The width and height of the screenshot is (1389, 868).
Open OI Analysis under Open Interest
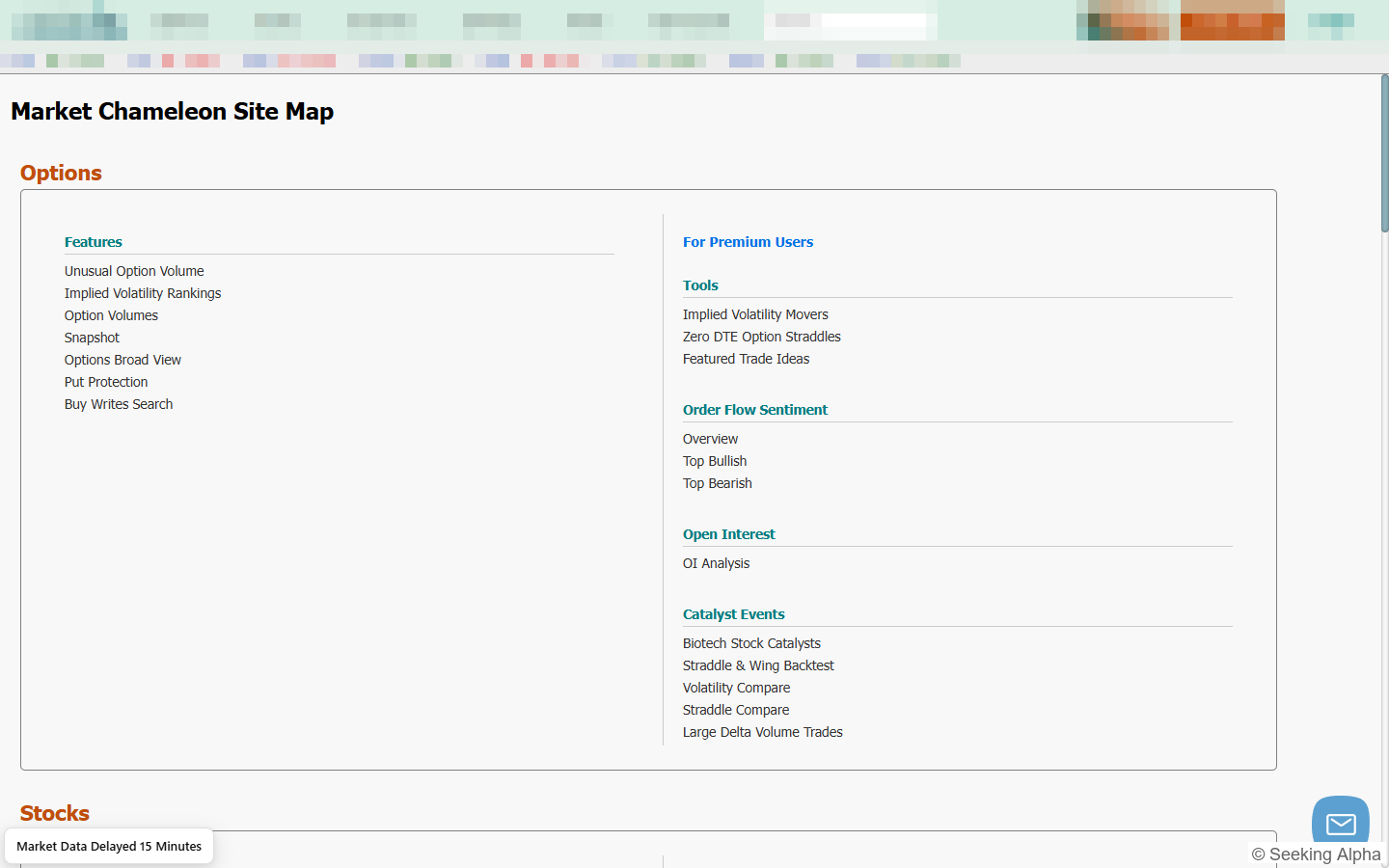click(716, 563)
